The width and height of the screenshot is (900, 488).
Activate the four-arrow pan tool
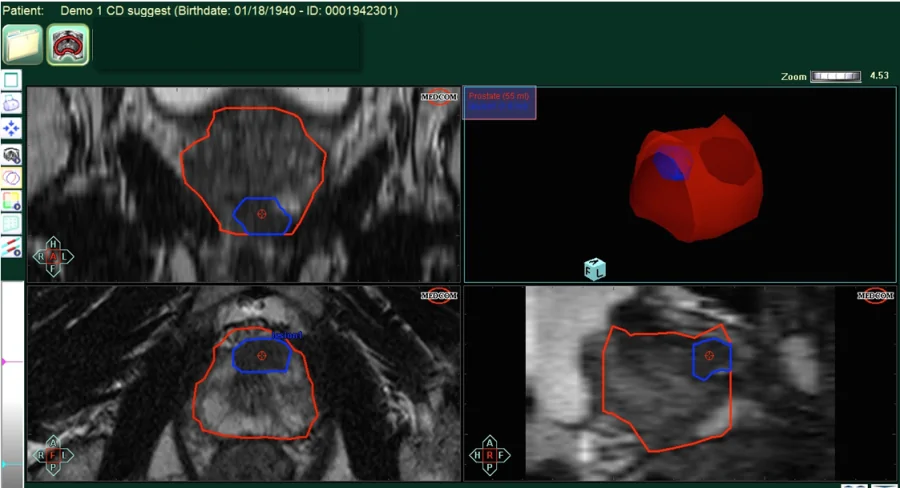[11, 128]
